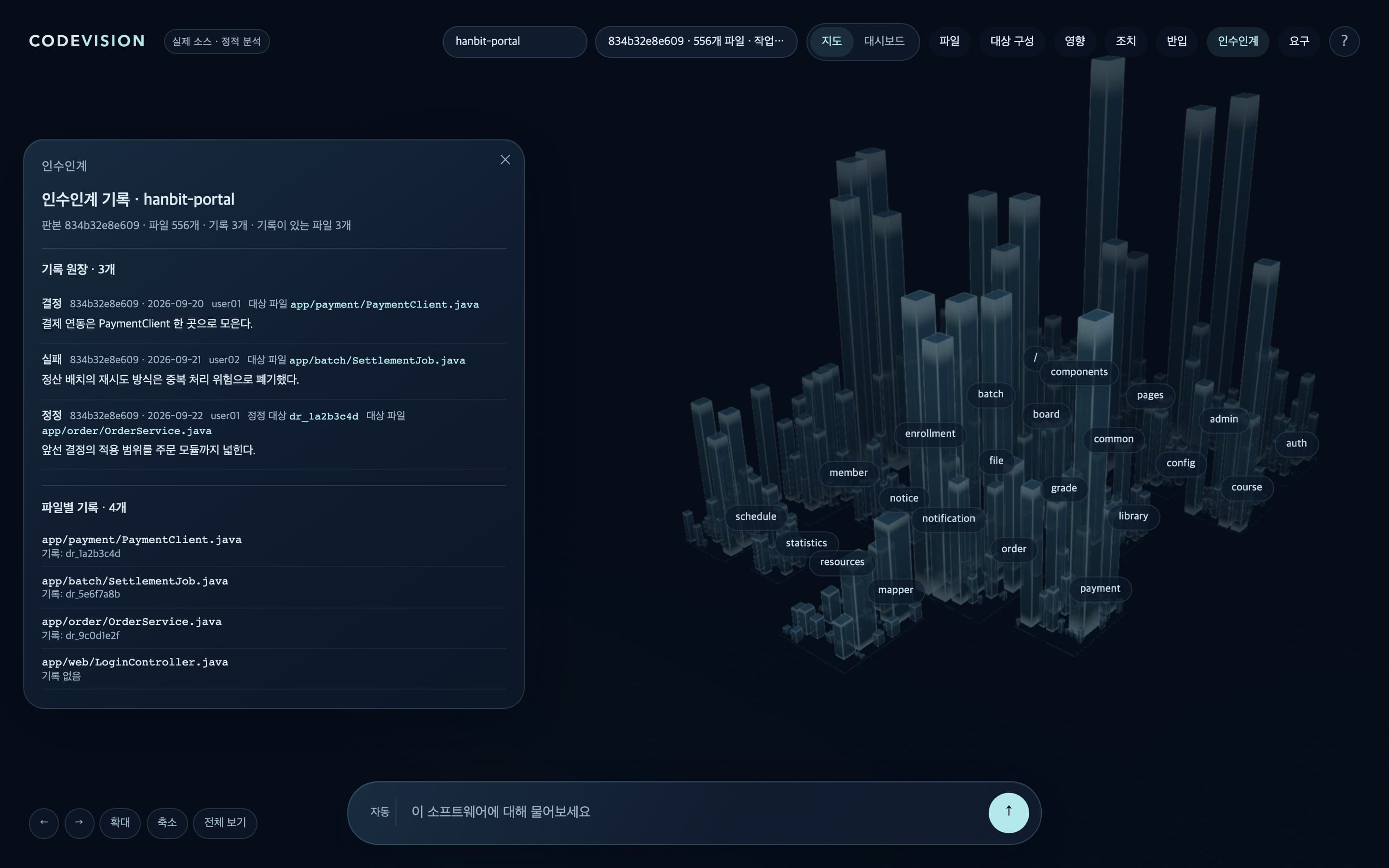Click the 확대 zoom-in button

(120, 823)
